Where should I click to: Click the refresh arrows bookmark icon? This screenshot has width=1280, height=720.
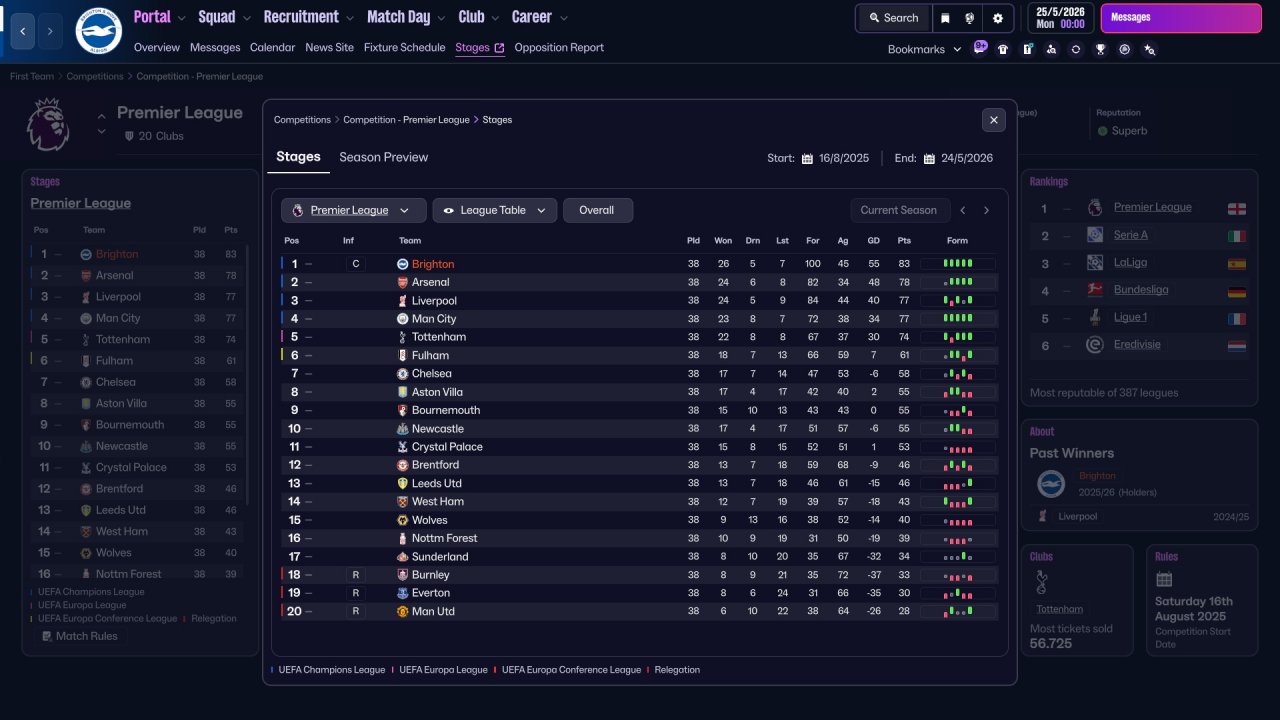tap(1076, 49)
